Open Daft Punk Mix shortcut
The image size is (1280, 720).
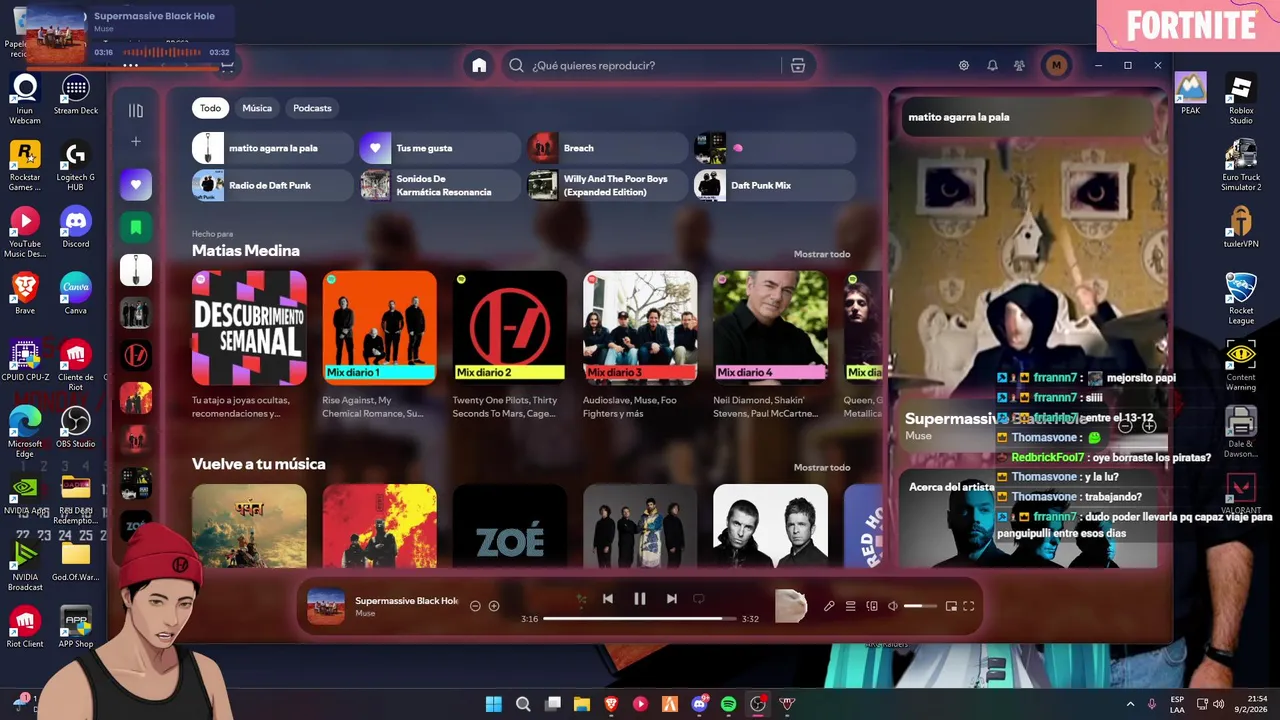[x=775, y=185]
